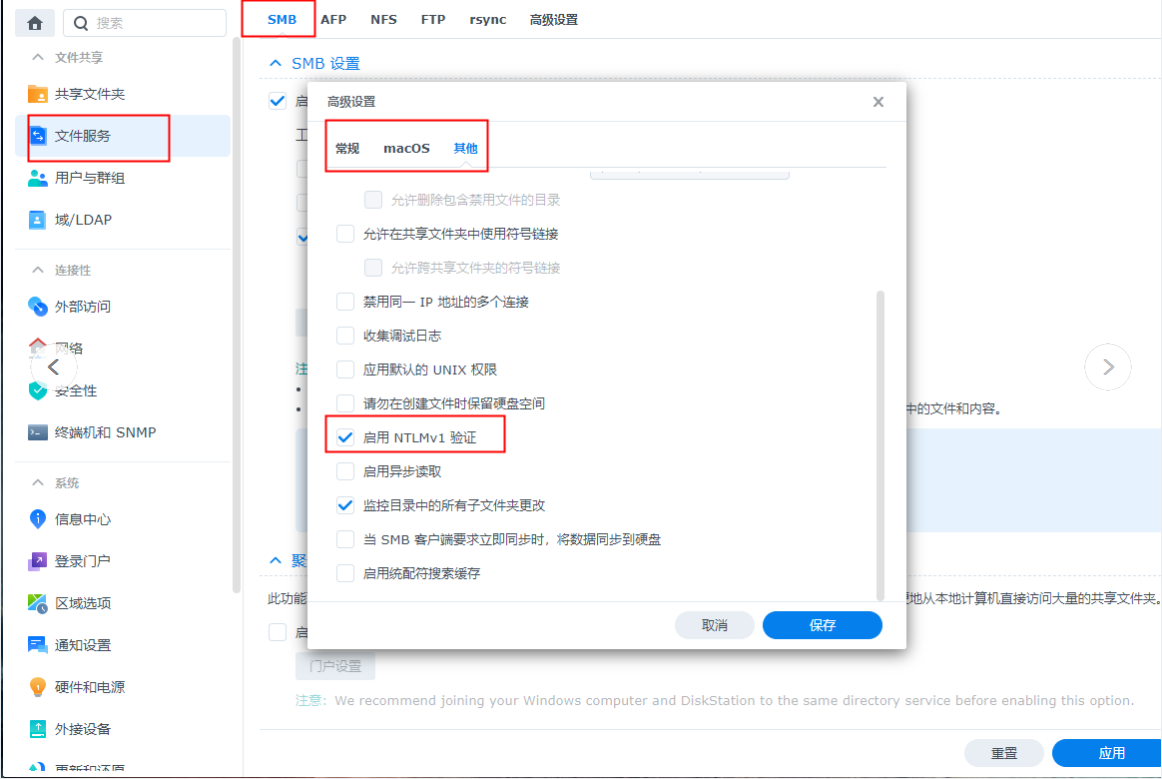Open the Login Portal (登录门户) icon
This screenshot has width=1162, height=779.
[37, 561]
